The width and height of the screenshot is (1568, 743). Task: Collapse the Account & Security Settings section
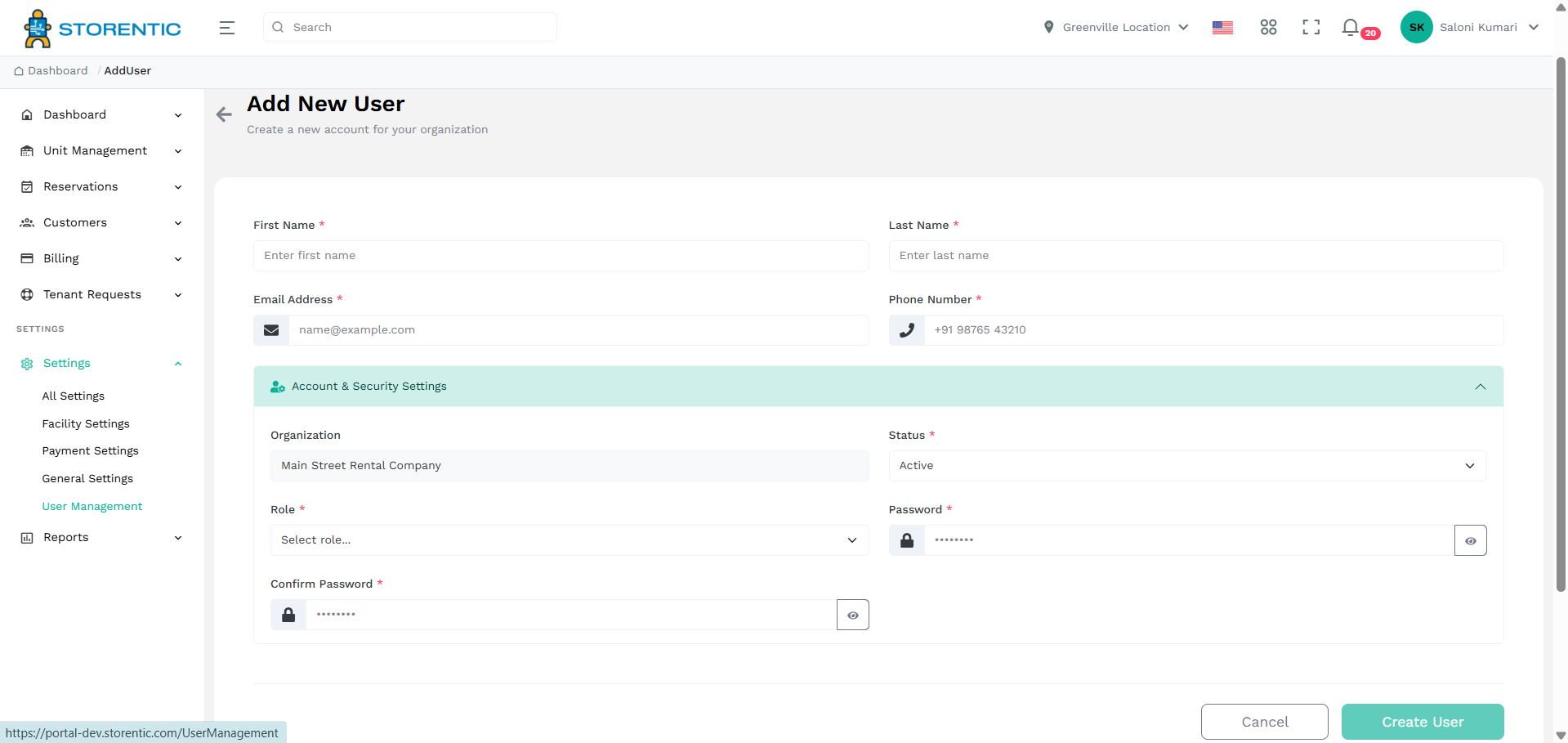pyautogui.click(x=1481, y=386)
